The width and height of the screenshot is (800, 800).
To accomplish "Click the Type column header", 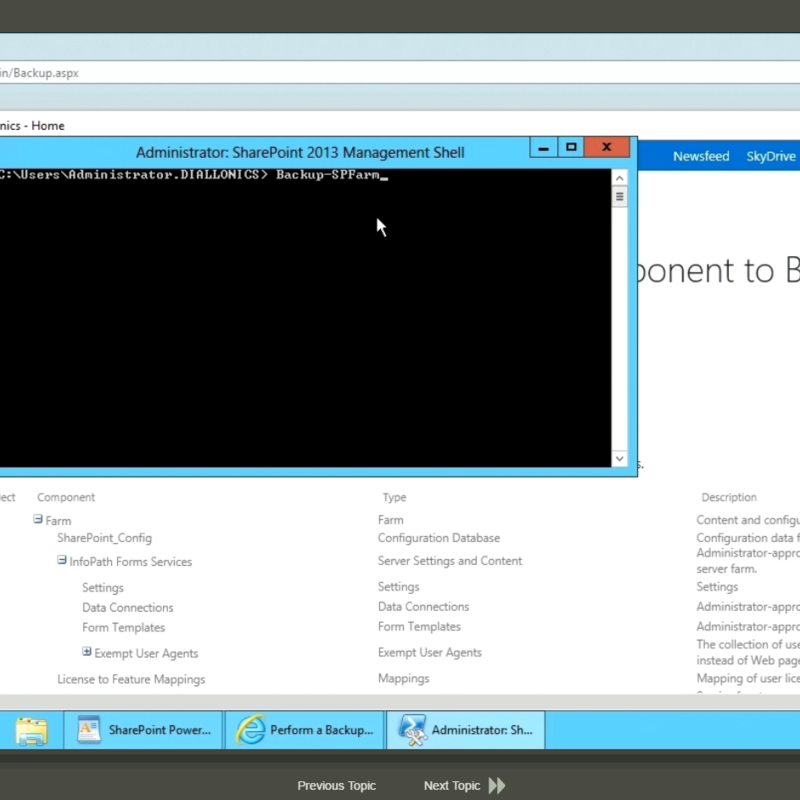I will (394, 497).
